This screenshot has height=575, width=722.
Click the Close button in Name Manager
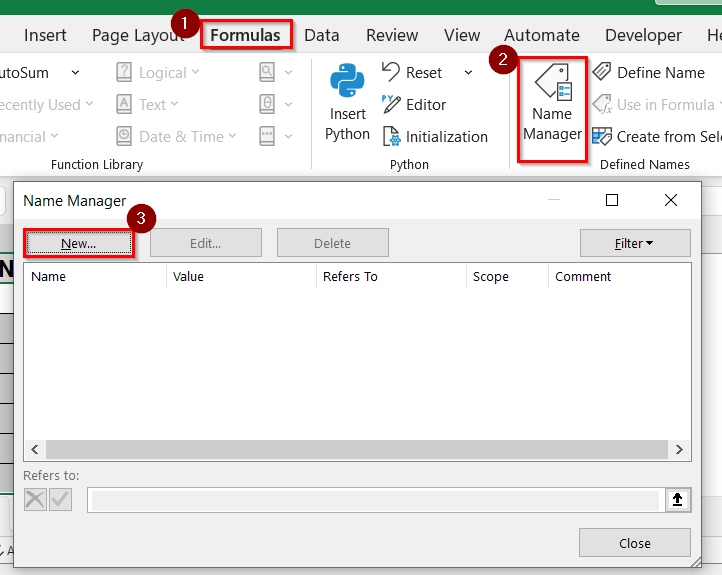635,543
